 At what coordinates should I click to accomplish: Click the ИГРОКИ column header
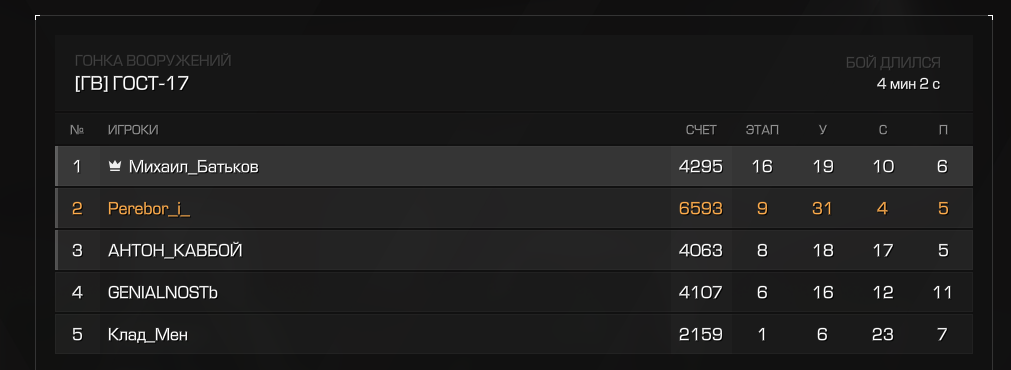click(133, 130)
